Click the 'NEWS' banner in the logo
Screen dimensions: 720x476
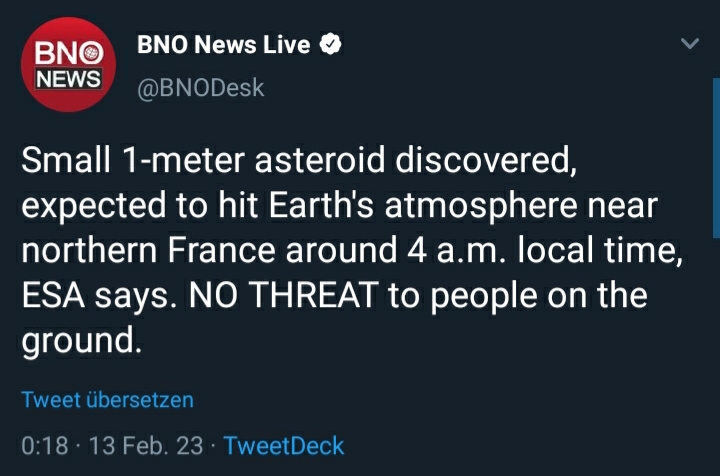69,78
